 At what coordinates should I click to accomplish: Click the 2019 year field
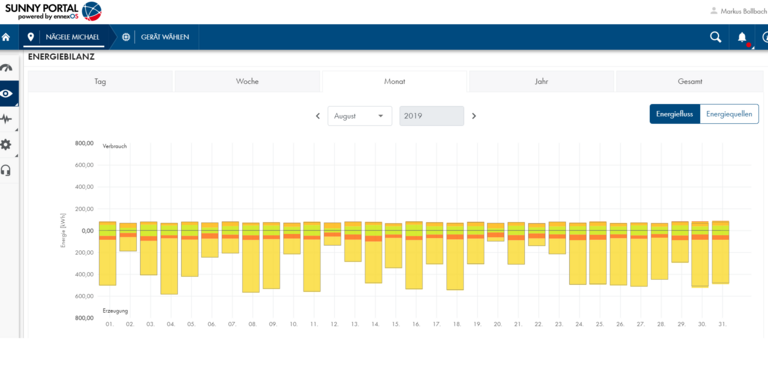coord(432,116)
